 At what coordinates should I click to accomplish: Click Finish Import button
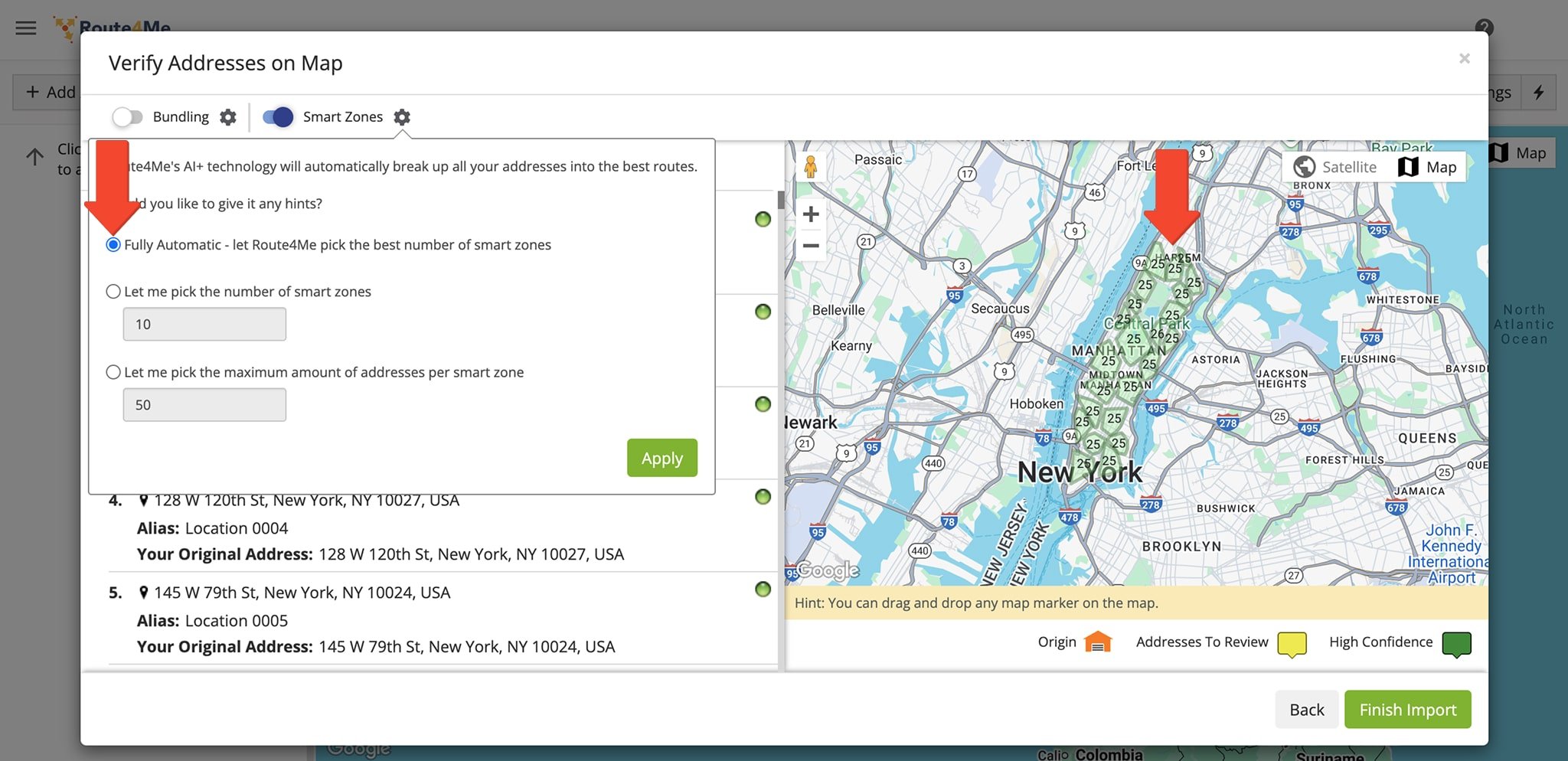(x=1407, y=710)
